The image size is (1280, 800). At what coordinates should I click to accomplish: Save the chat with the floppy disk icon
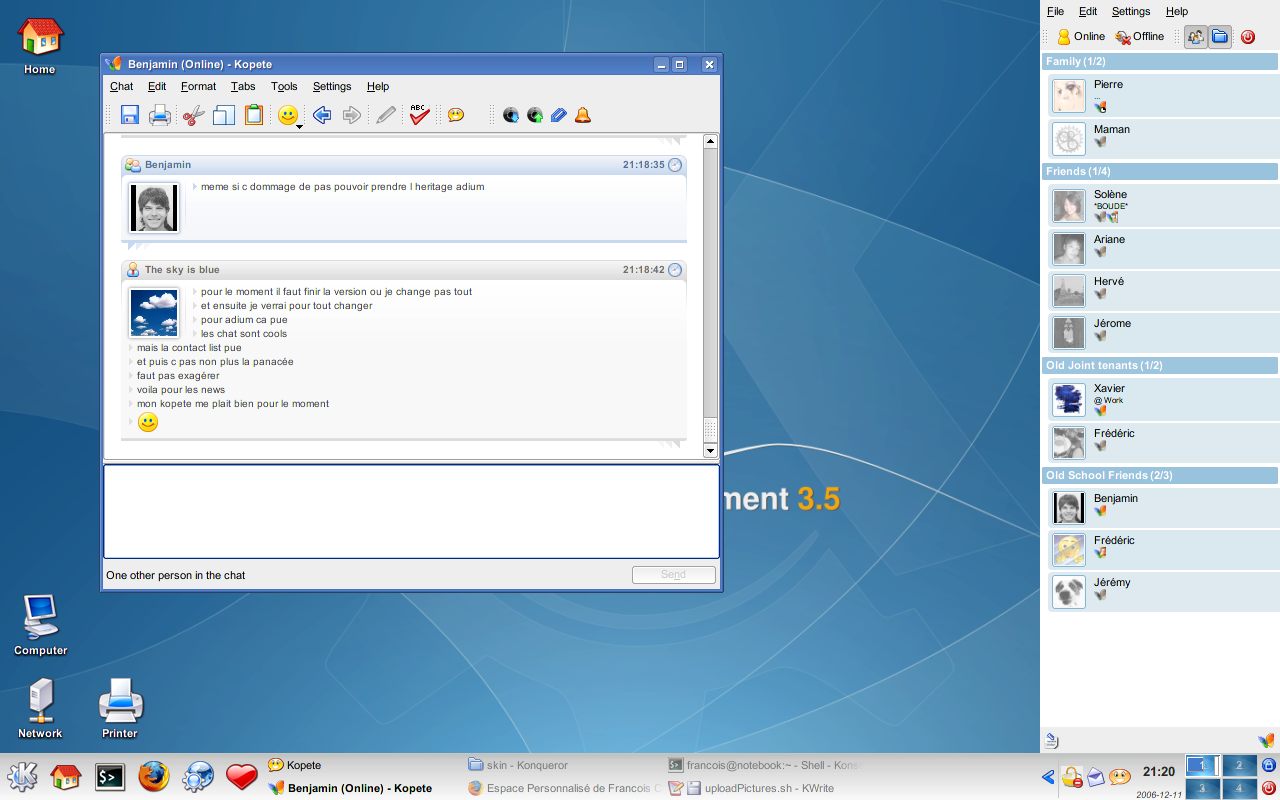(x=130, y=115)
